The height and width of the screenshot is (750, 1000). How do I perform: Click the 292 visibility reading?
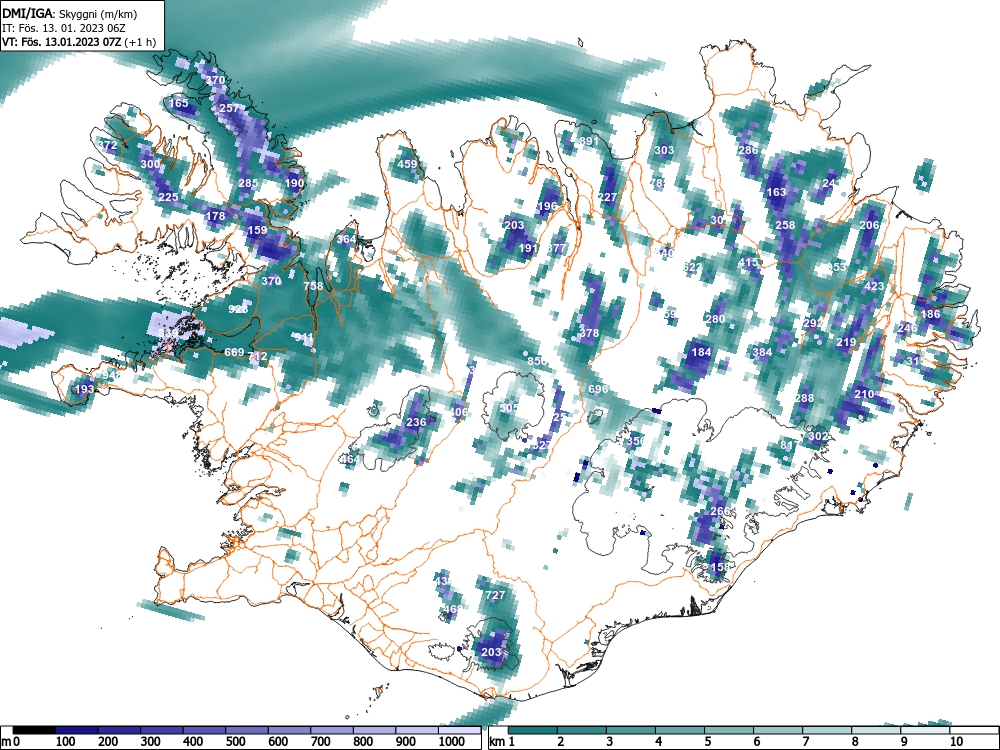coord(813,323)
